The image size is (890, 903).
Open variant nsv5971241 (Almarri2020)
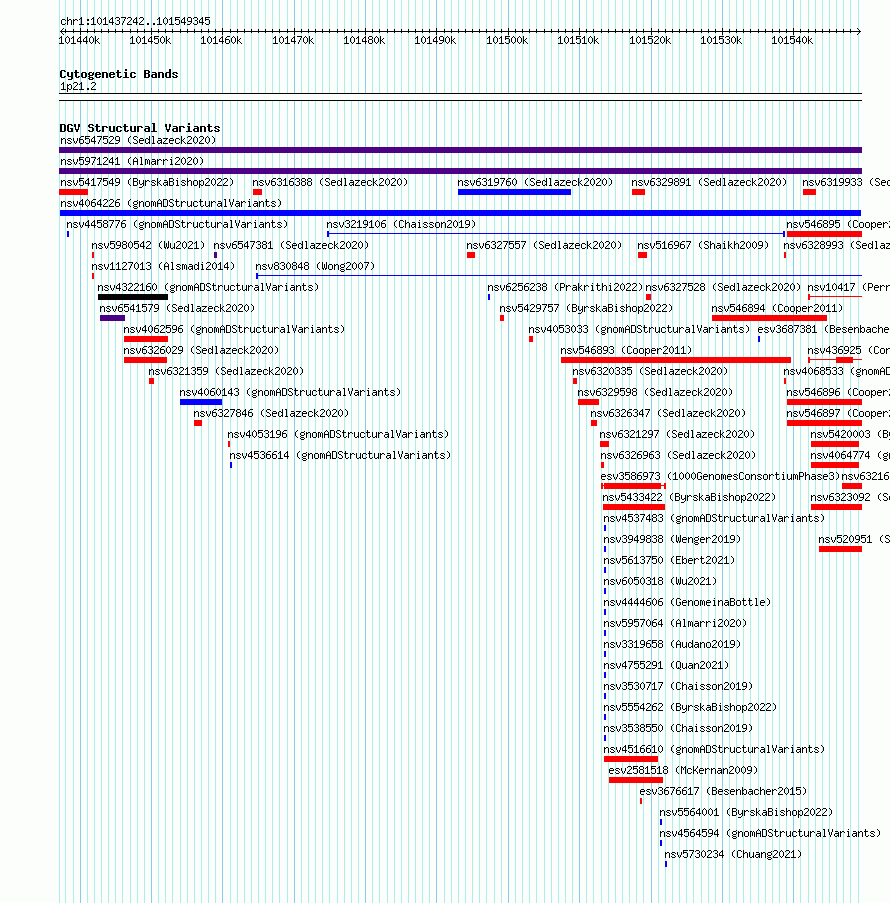tap(132, 161)
